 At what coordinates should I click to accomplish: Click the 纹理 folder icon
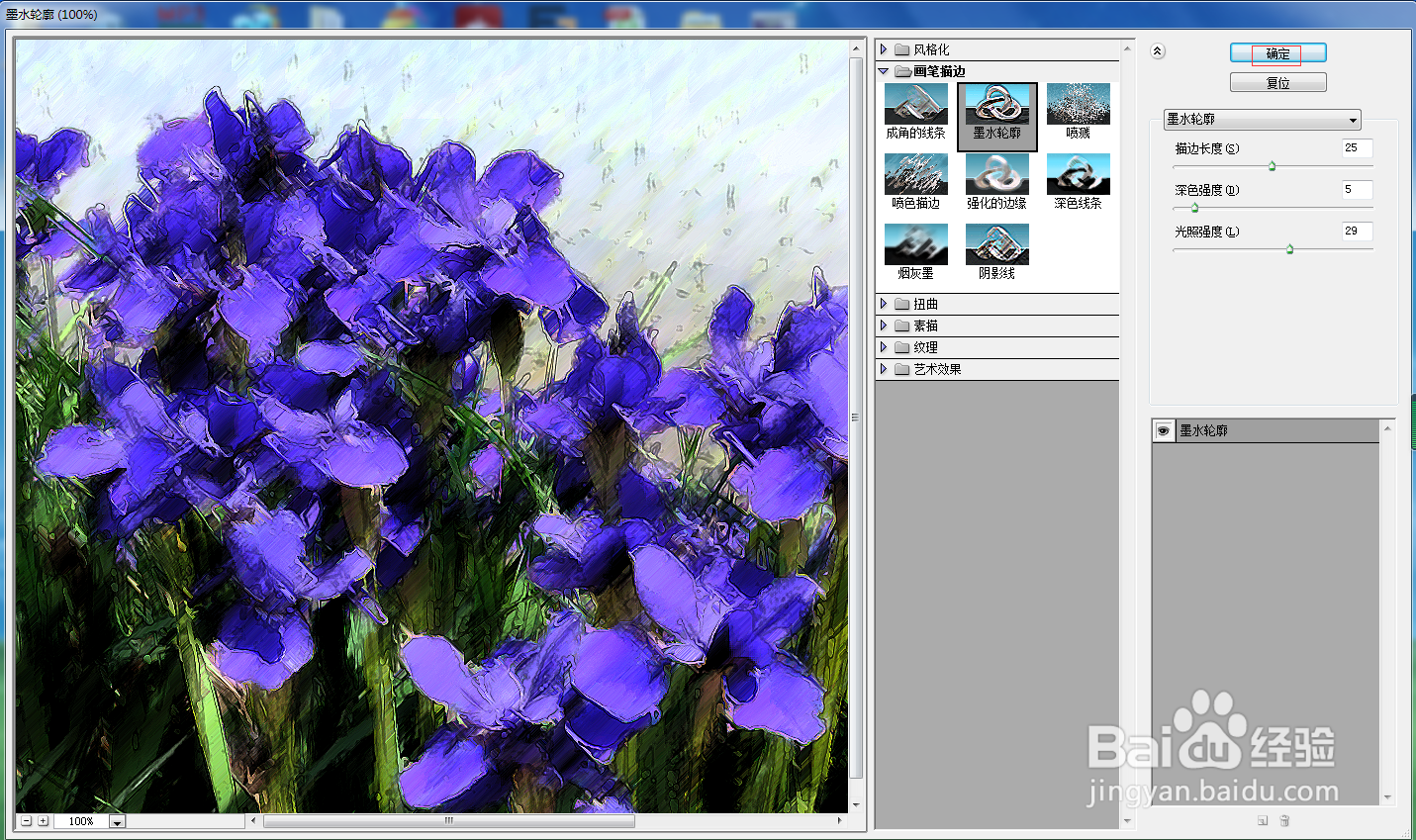(x=901, y=347)
